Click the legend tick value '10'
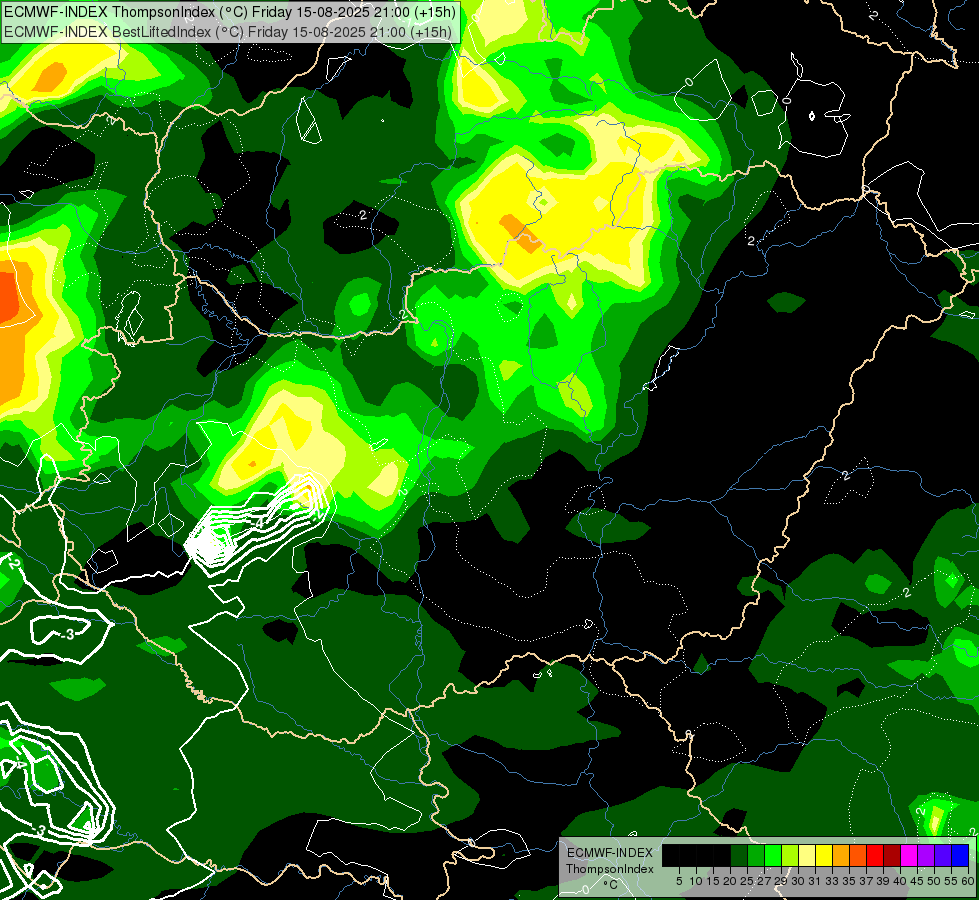This screenshot has height=900, width=979. click(x=696, y=881)
